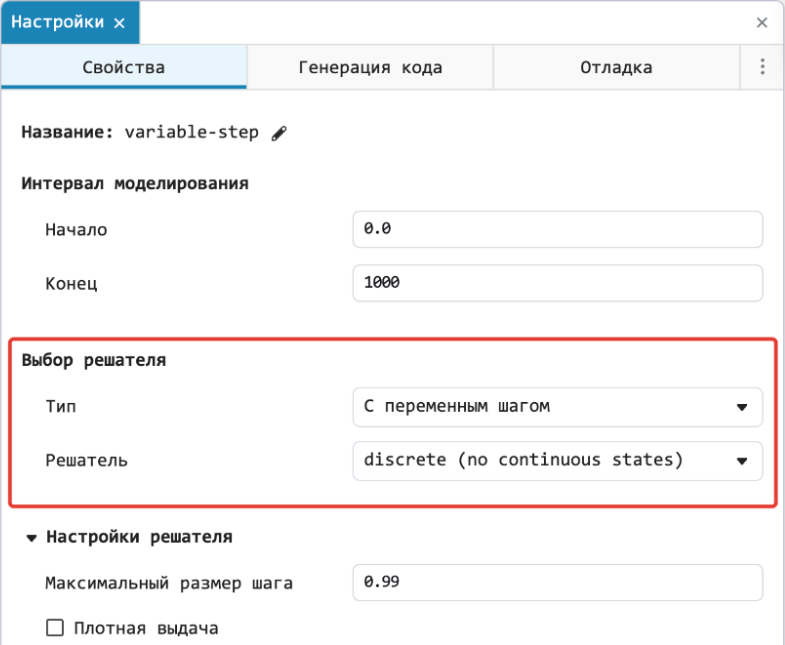Image resolution: width=785 pixels, height=645 pixels.
Task: Switch to the Свойства tab
Action: (x=124, y=67)
